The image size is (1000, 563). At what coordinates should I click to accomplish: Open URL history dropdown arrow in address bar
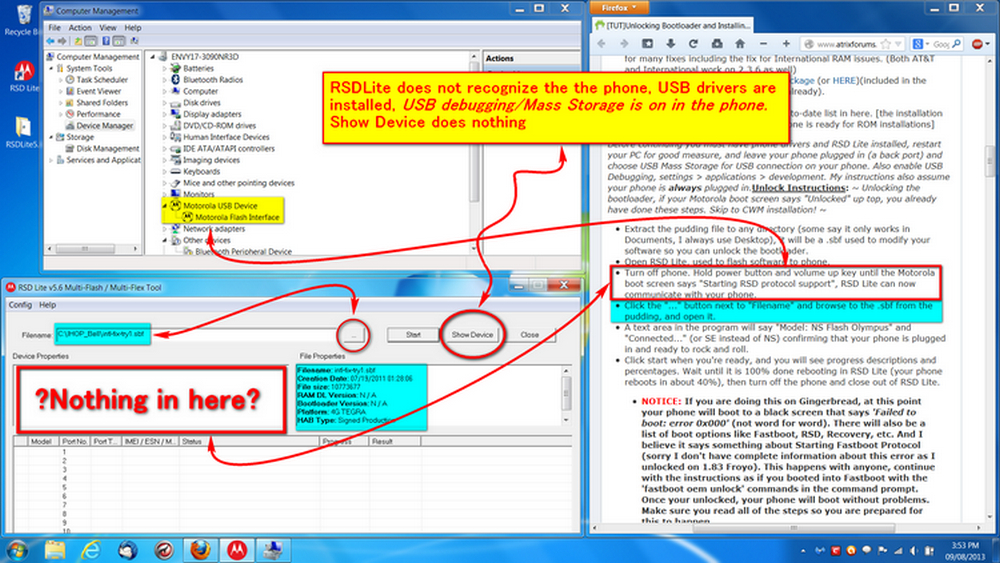click(898, 44)
